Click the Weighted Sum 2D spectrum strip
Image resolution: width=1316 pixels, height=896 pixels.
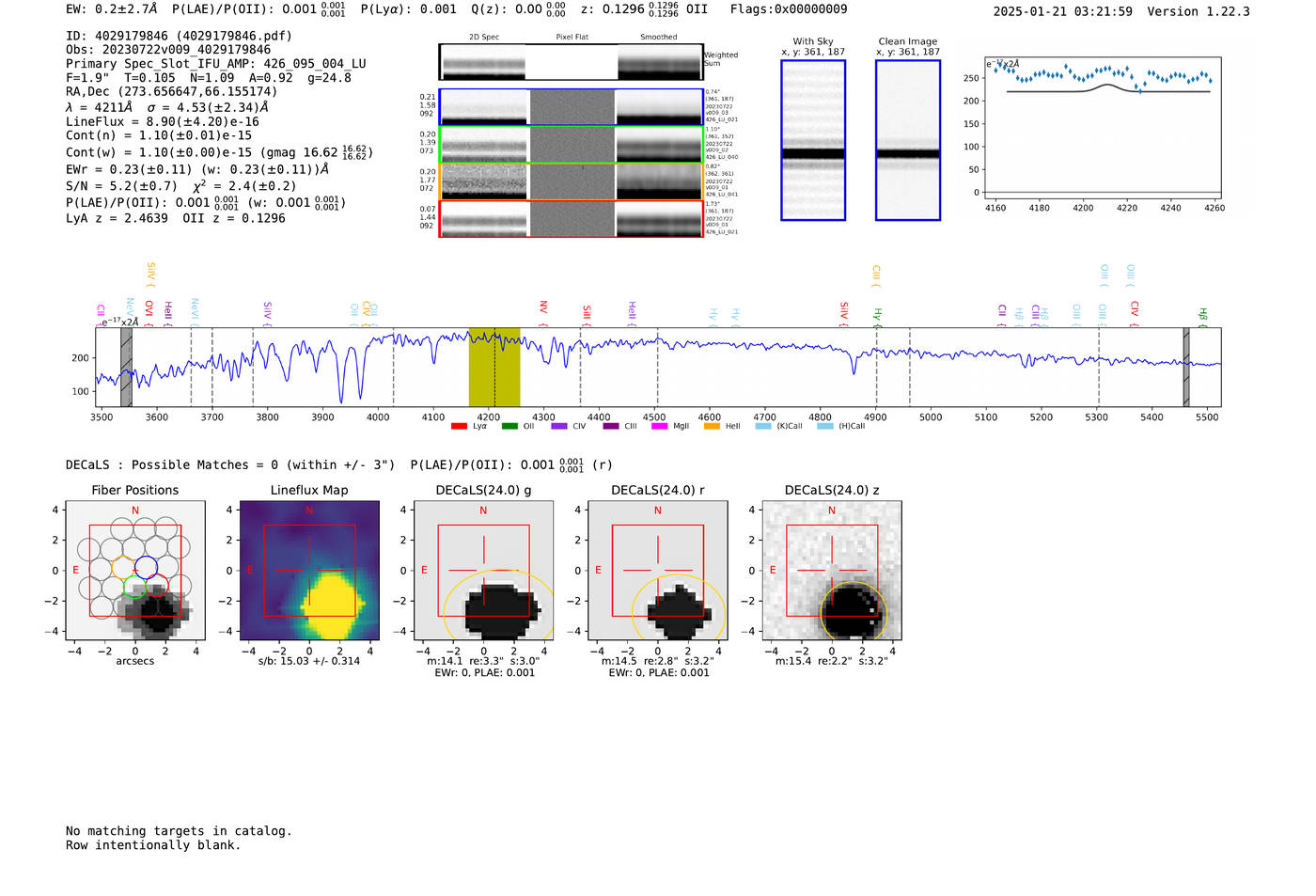point(571,62)
